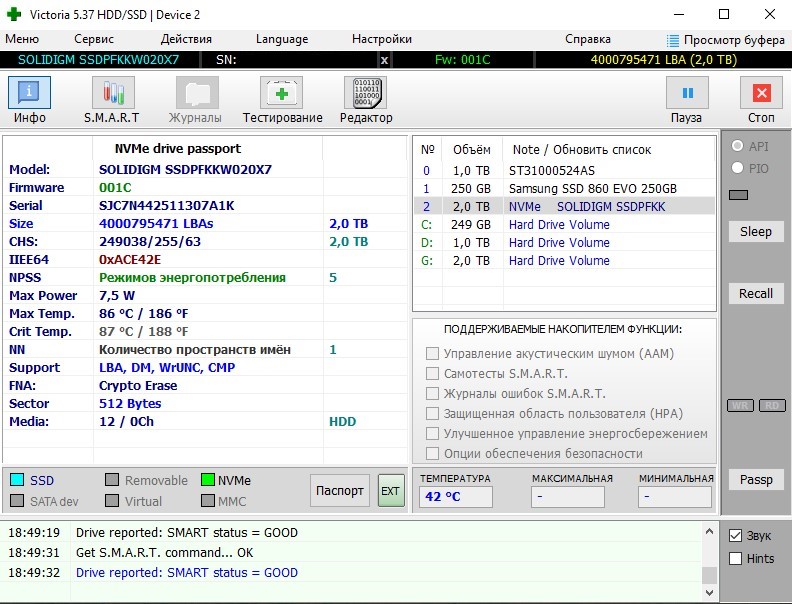Image resolution: width=792 pixels, height=604 pixels.
Task: Open the Сервис menu
Action: click(x=94, y=39)
